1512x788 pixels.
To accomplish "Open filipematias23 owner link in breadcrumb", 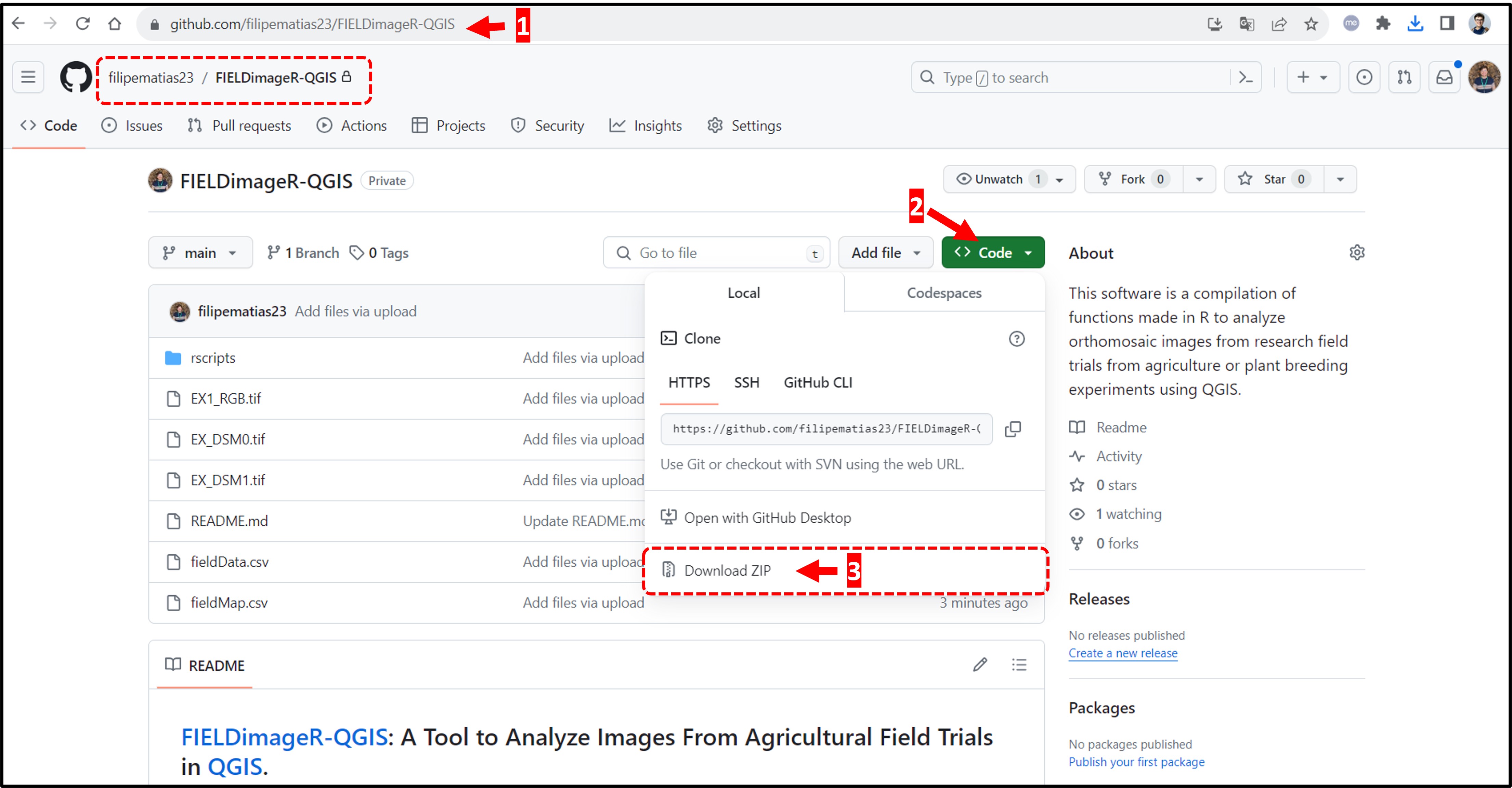I will (150, 77).
